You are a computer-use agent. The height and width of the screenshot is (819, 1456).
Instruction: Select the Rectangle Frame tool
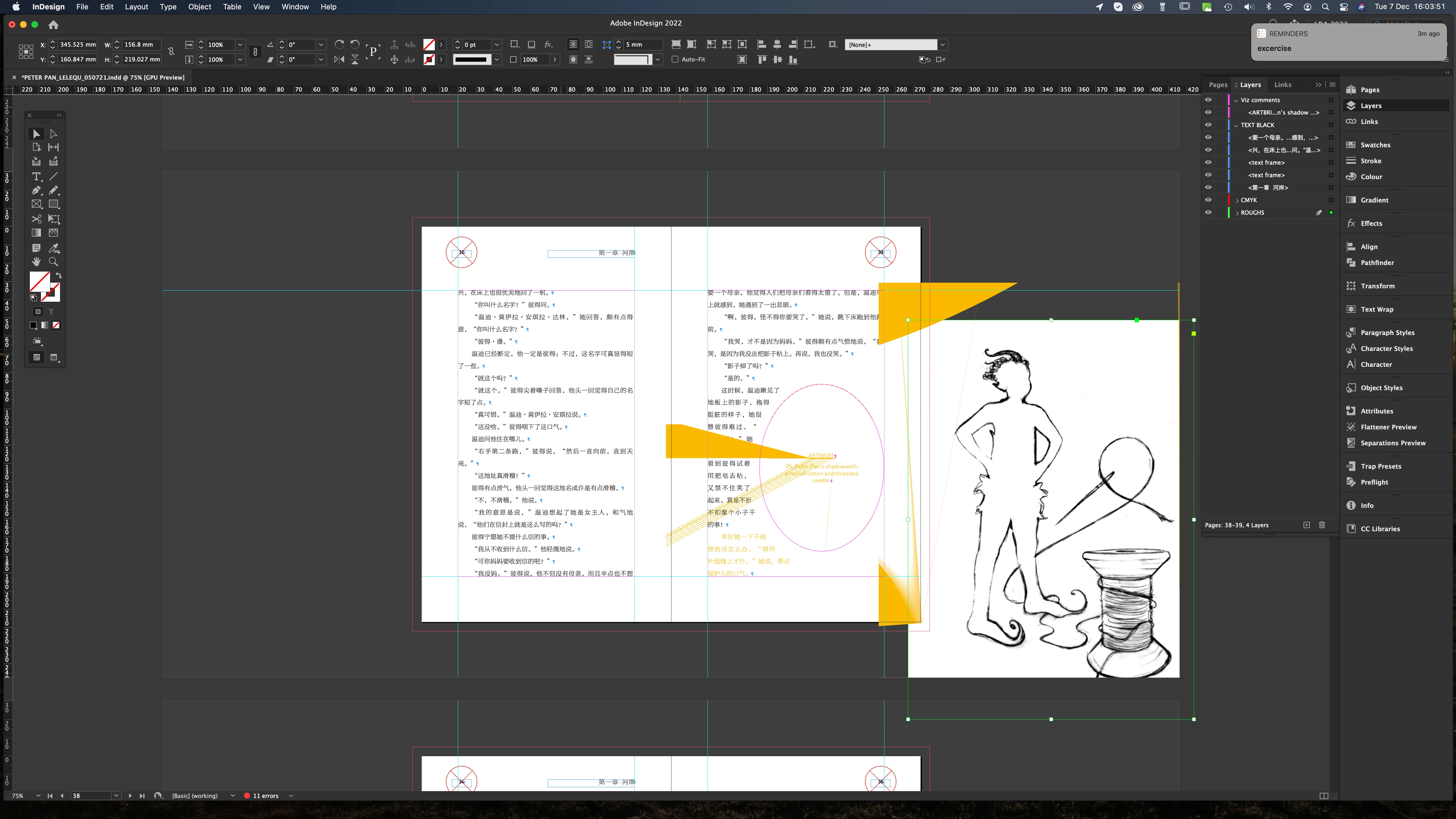coord(36,204)
